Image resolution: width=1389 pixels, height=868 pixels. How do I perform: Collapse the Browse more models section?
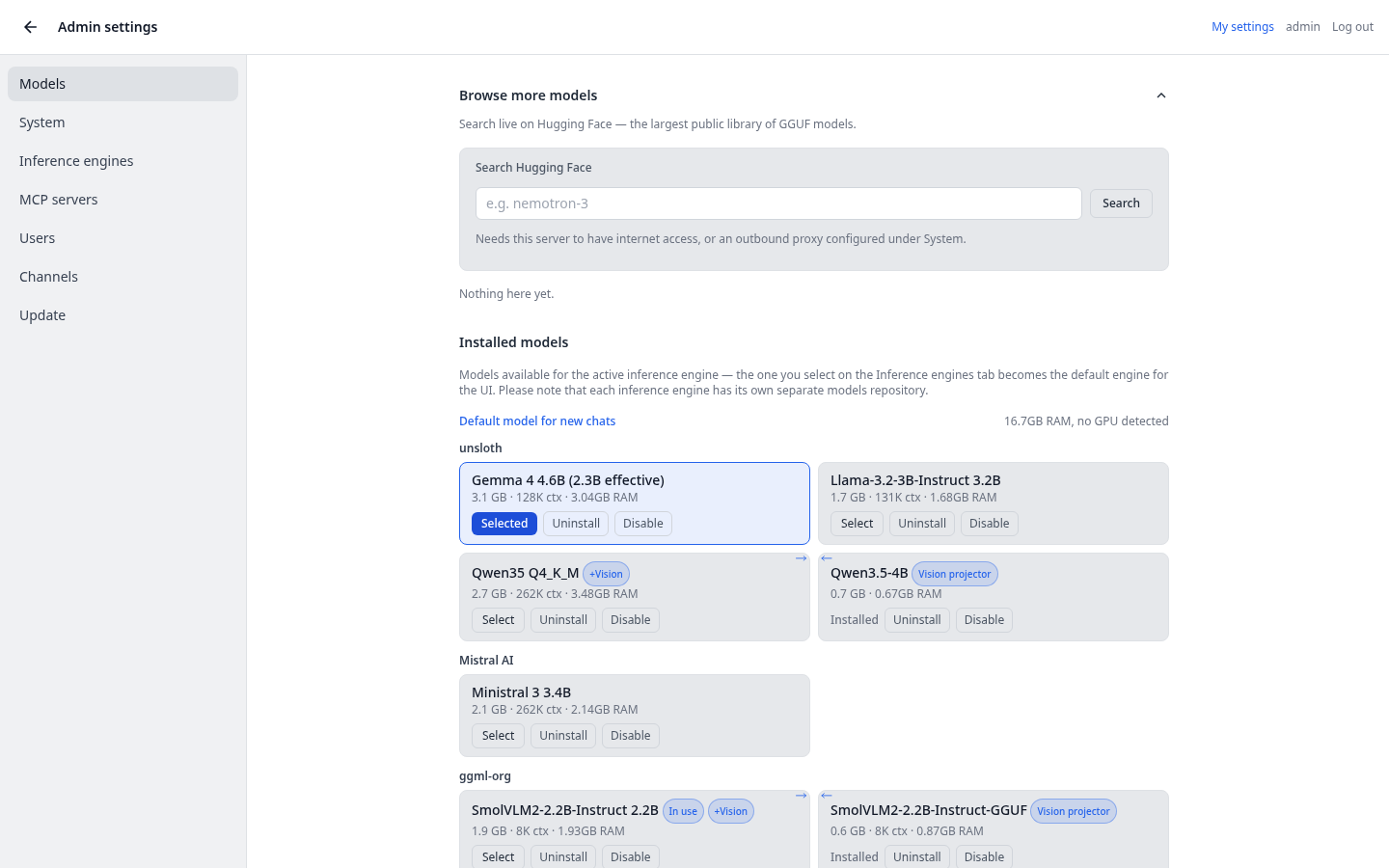point(1161,95)
